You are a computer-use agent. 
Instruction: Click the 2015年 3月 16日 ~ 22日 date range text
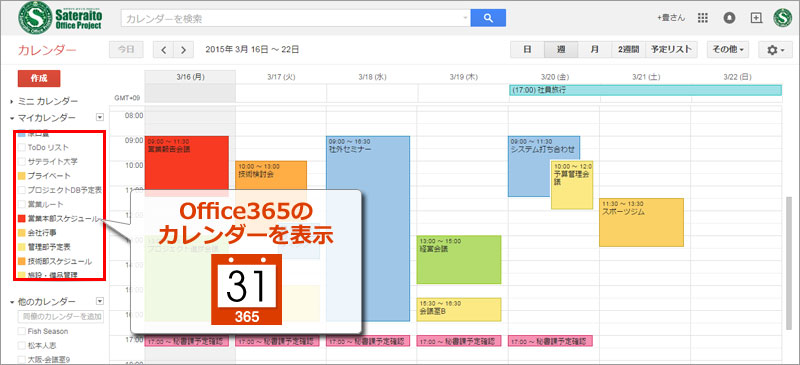[252, 50]
